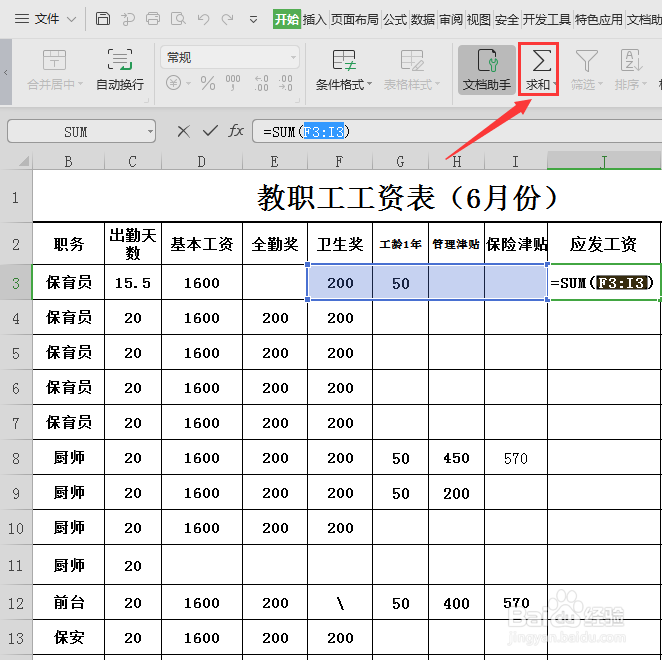Select column F header
This screenshot has height=660, width=662.
coord(339,161)
